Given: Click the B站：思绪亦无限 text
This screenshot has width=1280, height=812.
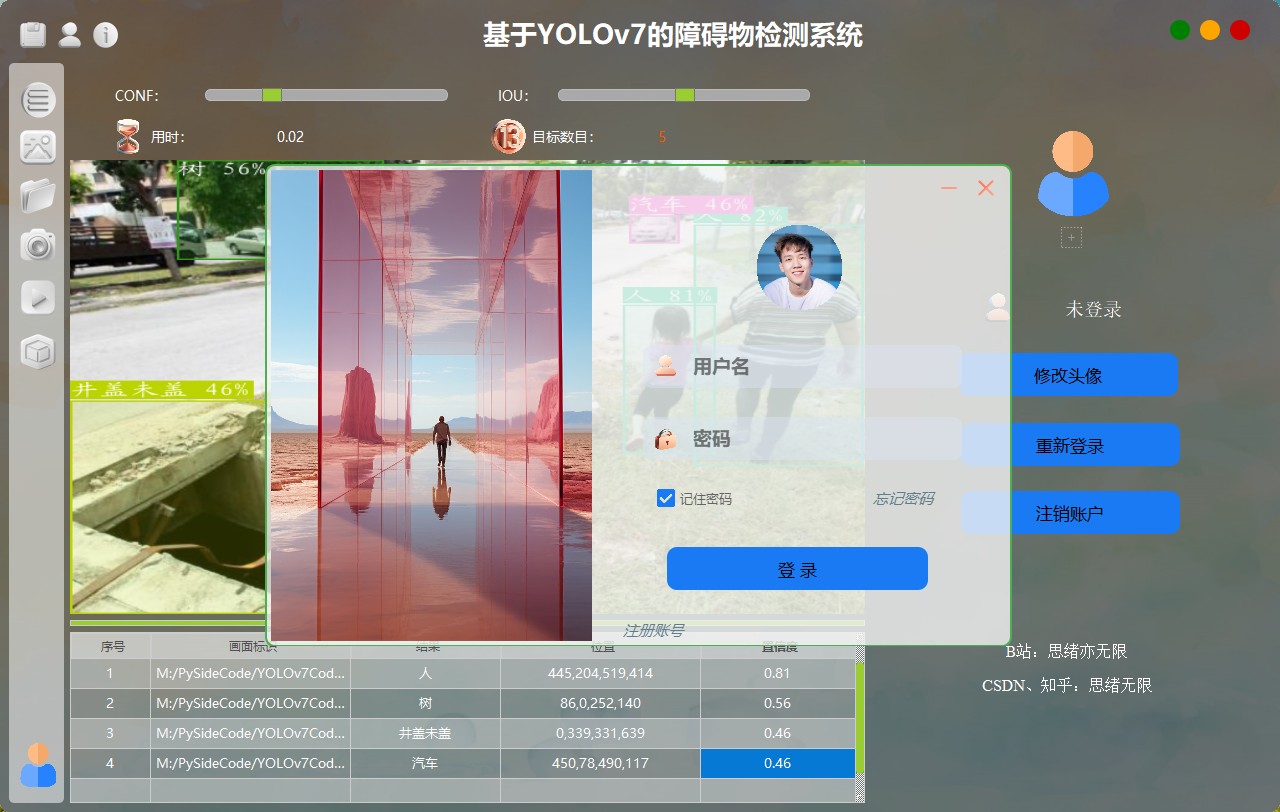Looking at the screenshot, I should 1066,651.
